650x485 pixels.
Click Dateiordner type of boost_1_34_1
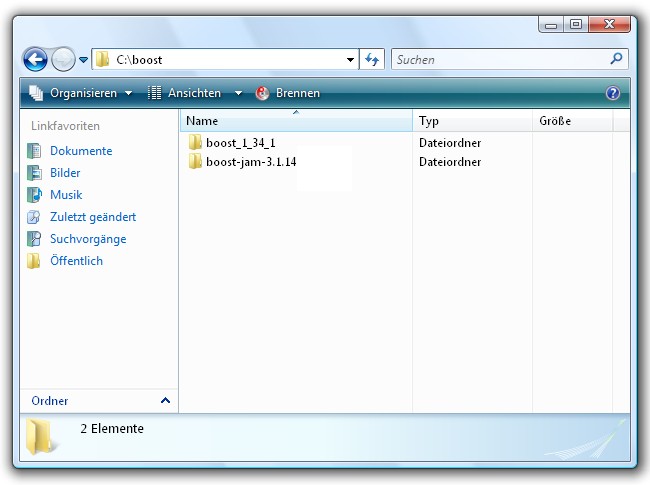pyautogui.click(x=450, y=143)
